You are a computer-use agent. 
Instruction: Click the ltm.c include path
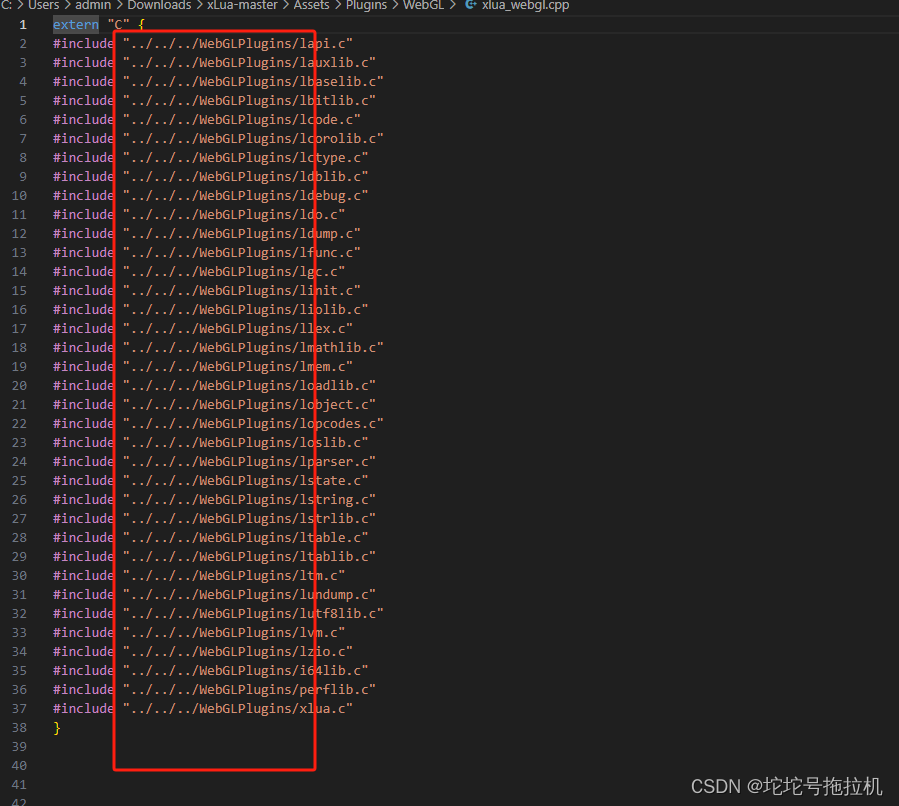234,576
